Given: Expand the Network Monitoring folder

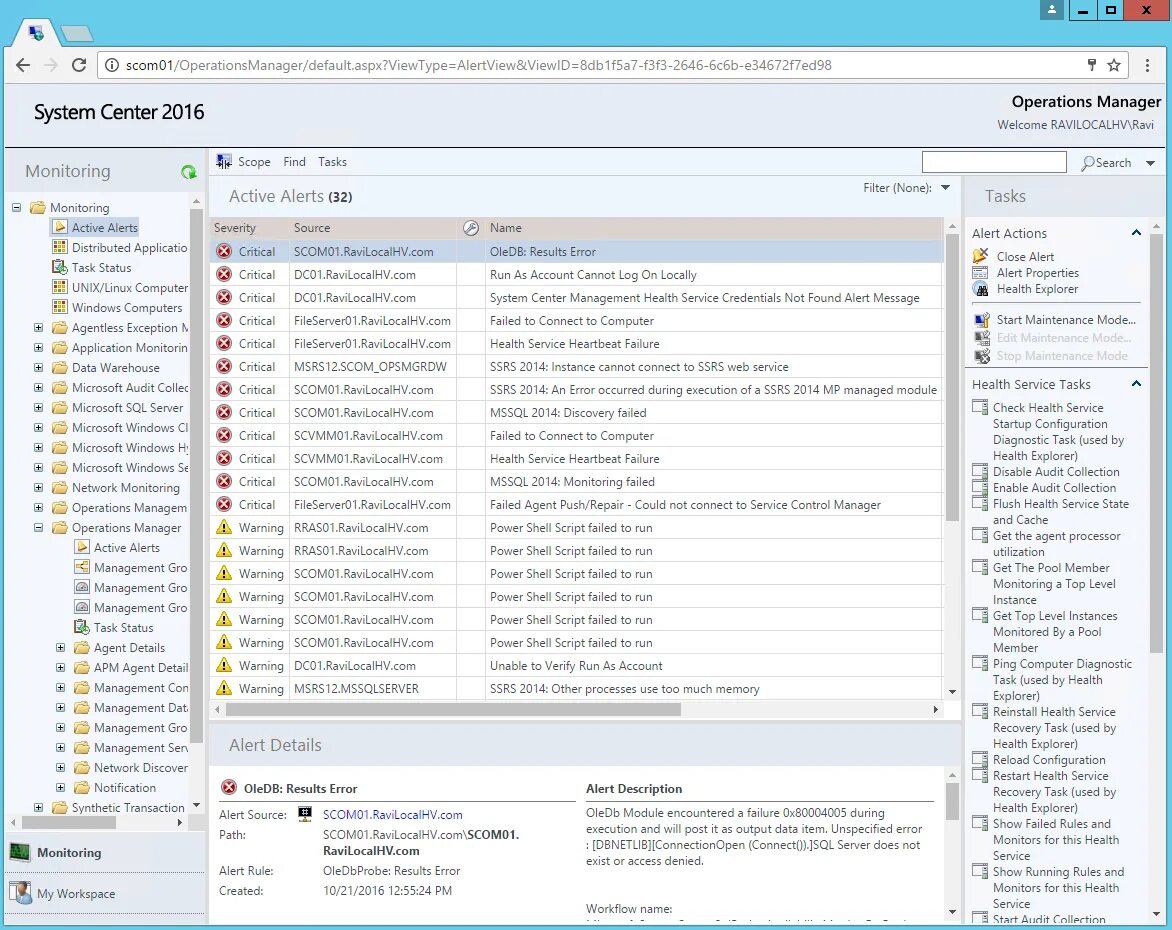Looking at the screenshot, I should pyautogui.click(x=38, y=487).
